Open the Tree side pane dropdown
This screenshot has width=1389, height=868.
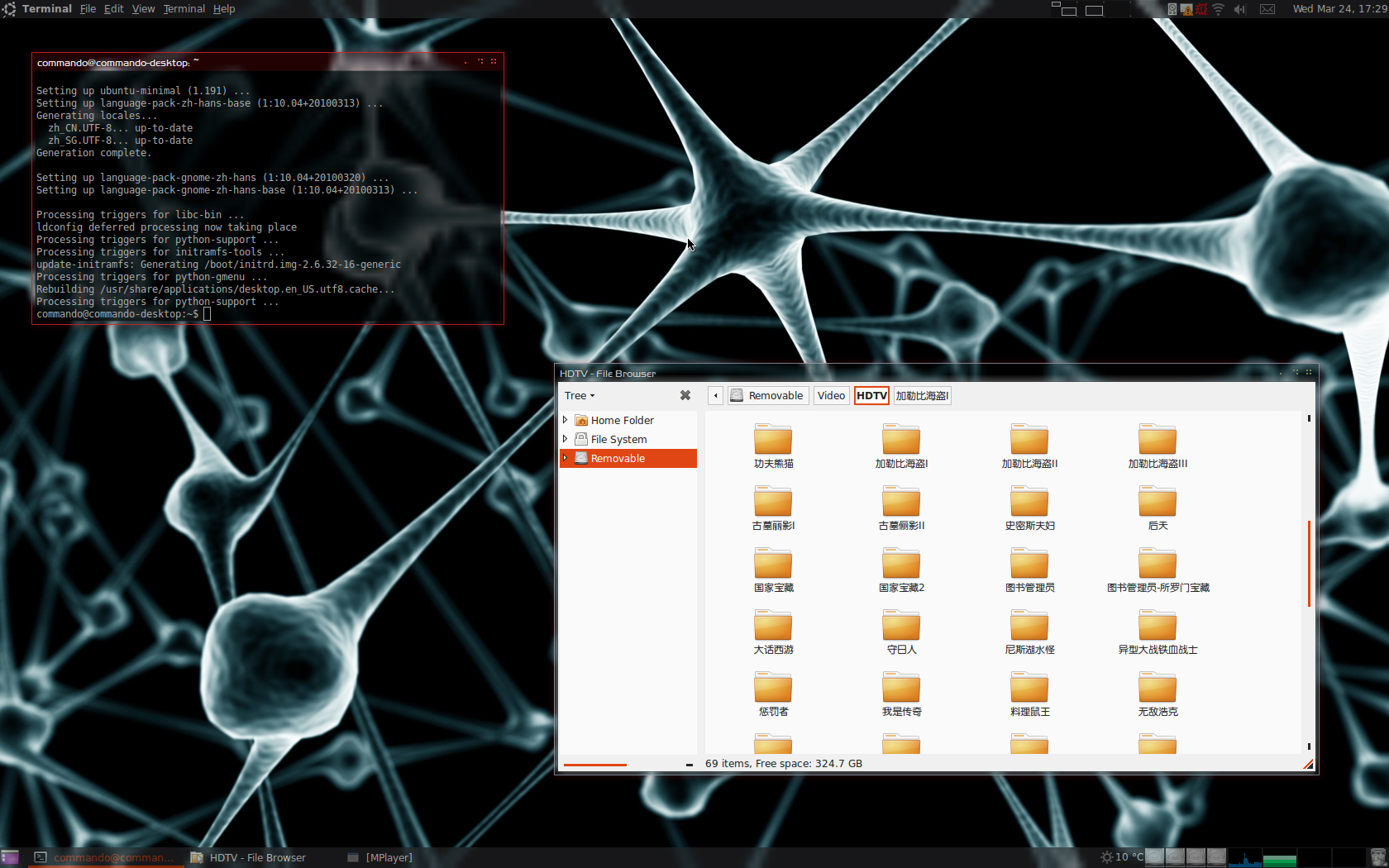[x=580, y=395]
